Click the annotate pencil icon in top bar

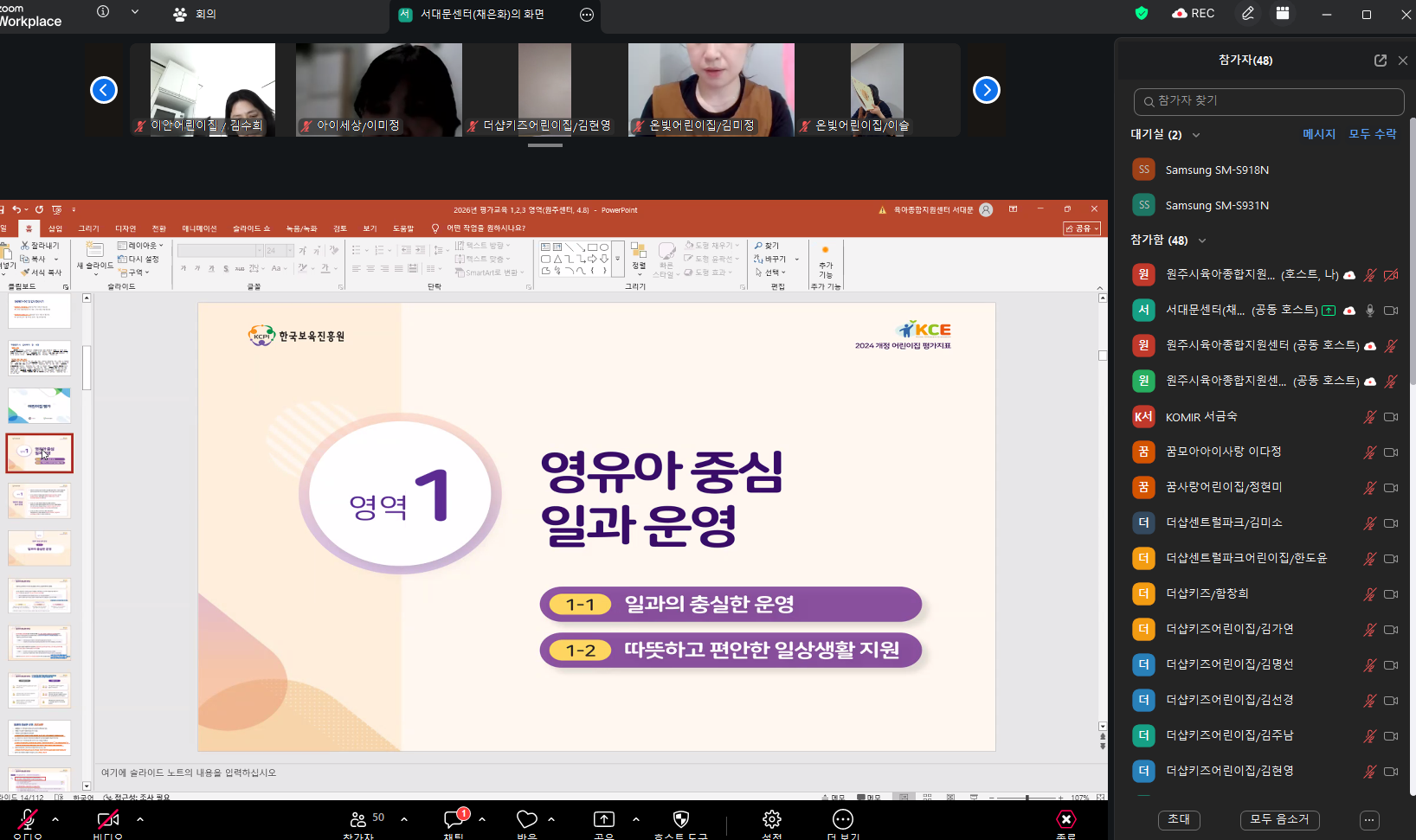click(x=1247, y=14)
